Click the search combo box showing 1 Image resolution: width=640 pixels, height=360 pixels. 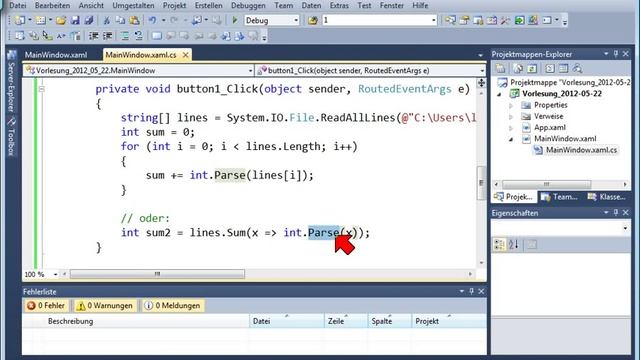[379, 20]
